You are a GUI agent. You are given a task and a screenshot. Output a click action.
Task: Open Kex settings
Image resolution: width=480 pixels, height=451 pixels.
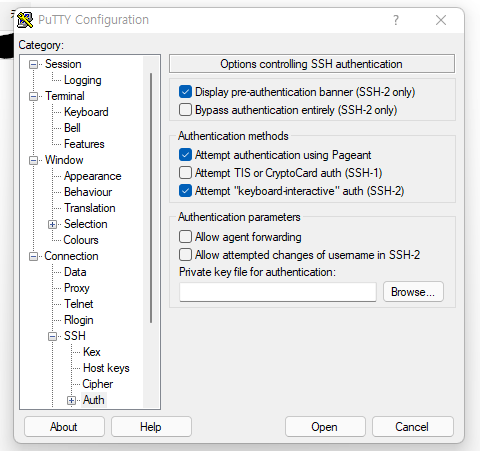[91, 352]
